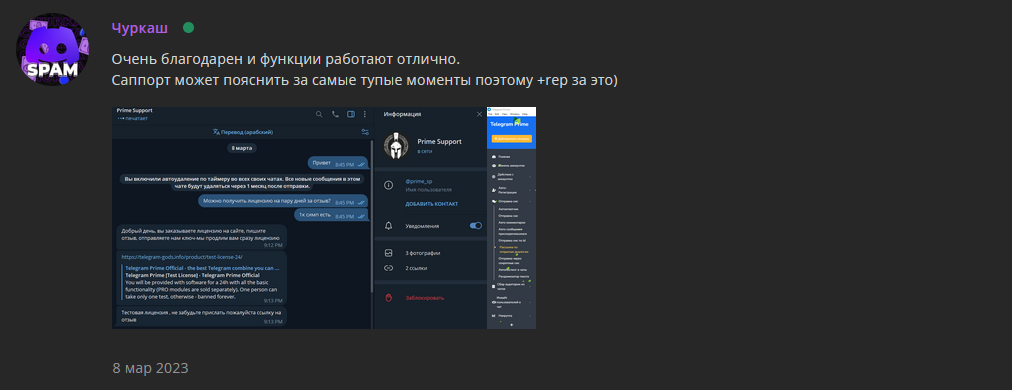Screen dimensions: 1012x390
Task: Select Автоответчик in the submenu
Action: 508,209
